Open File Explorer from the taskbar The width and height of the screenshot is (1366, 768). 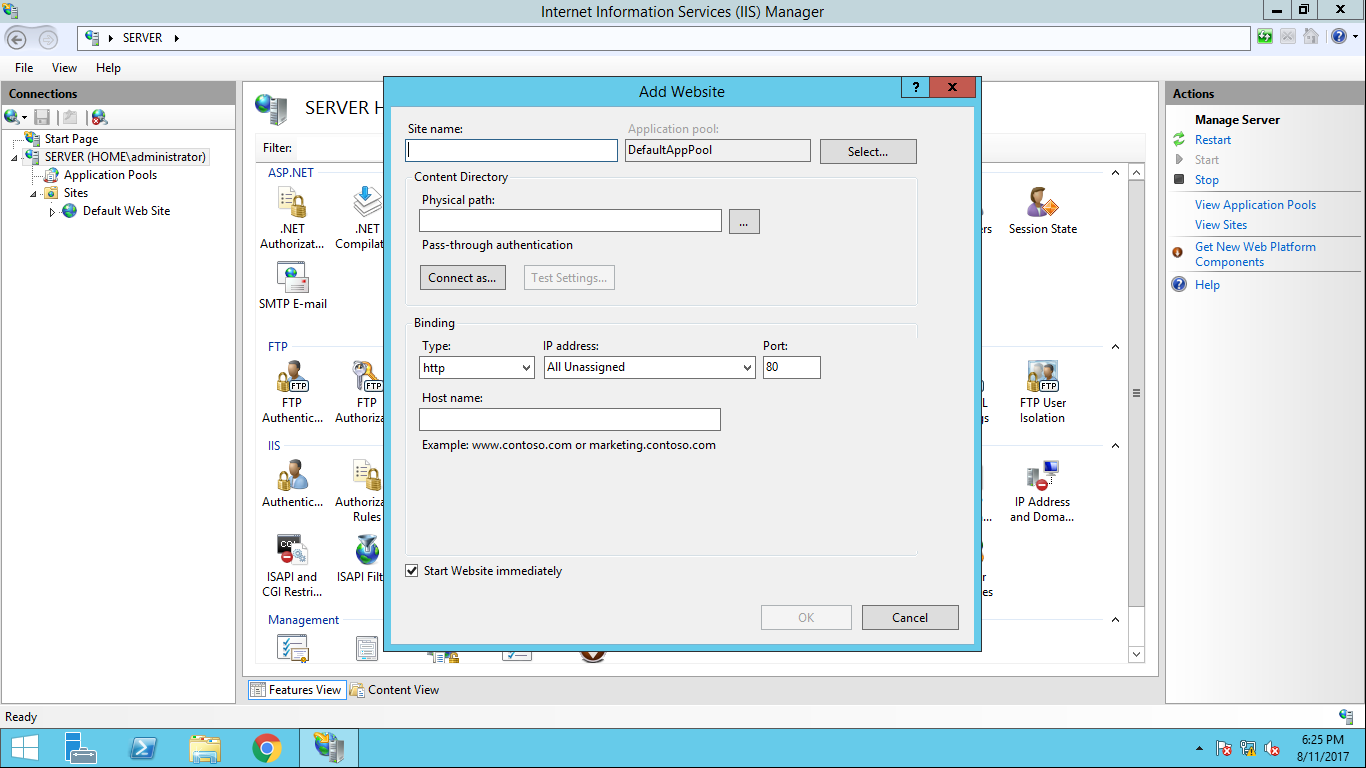[x=205, y=748]
